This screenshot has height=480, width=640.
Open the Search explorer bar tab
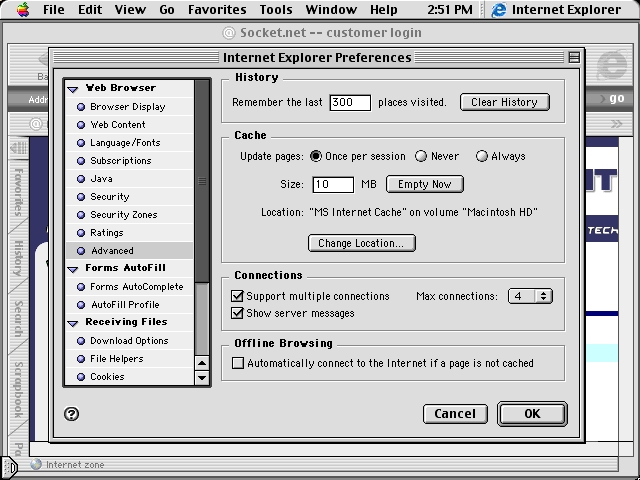(18, 318)
